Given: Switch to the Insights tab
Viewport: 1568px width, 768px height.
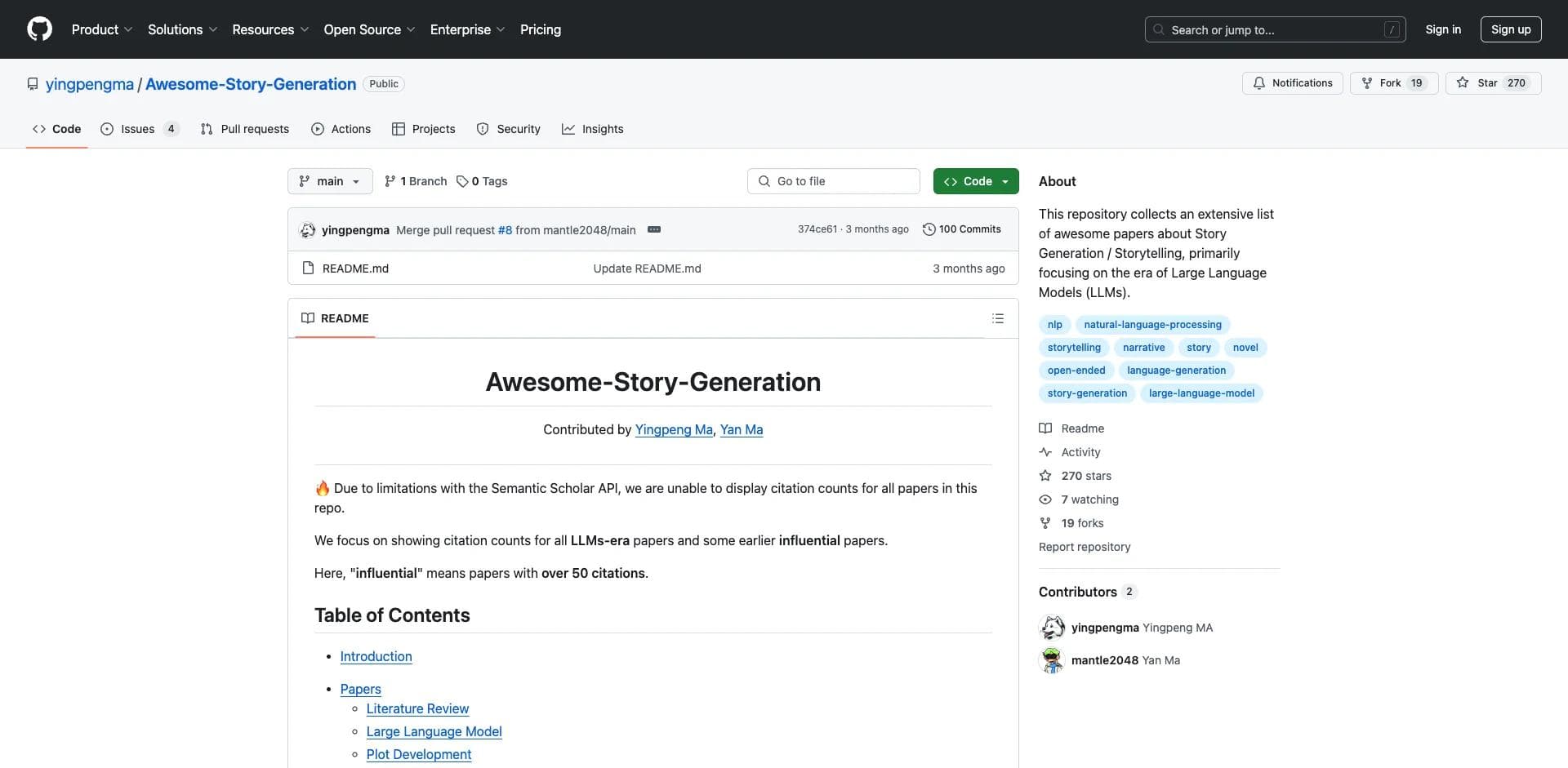Looking at the screenshot, I should coord(592,129).
